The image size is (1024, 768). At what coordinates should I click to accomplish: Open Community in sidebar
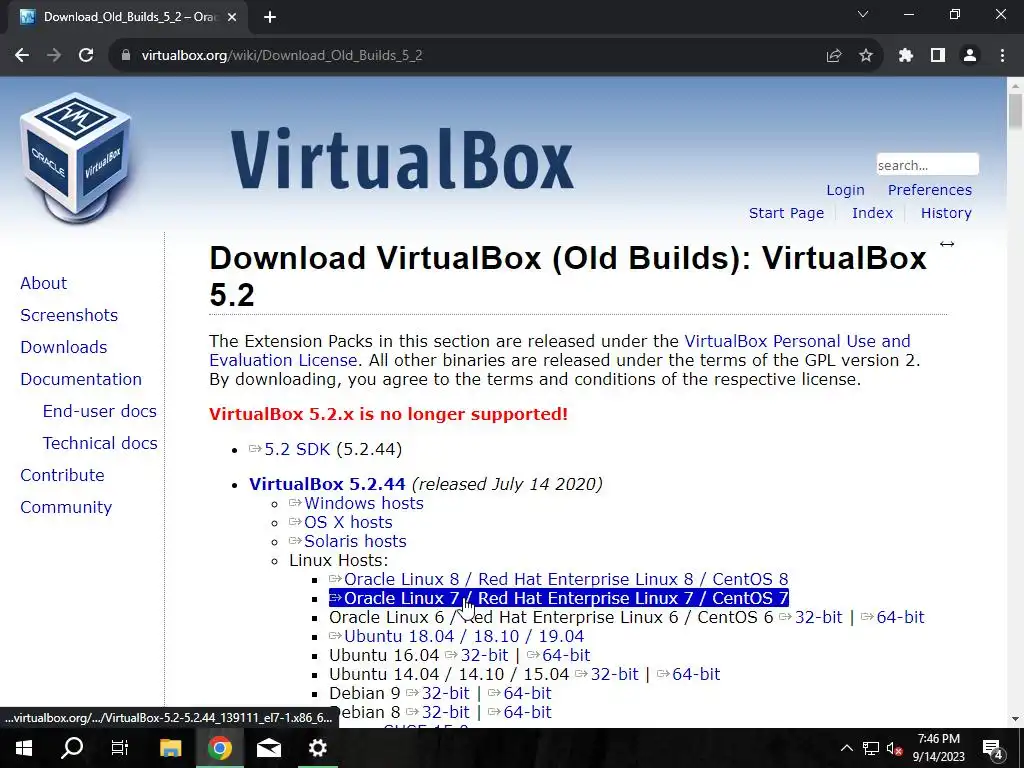coord(66,507)
